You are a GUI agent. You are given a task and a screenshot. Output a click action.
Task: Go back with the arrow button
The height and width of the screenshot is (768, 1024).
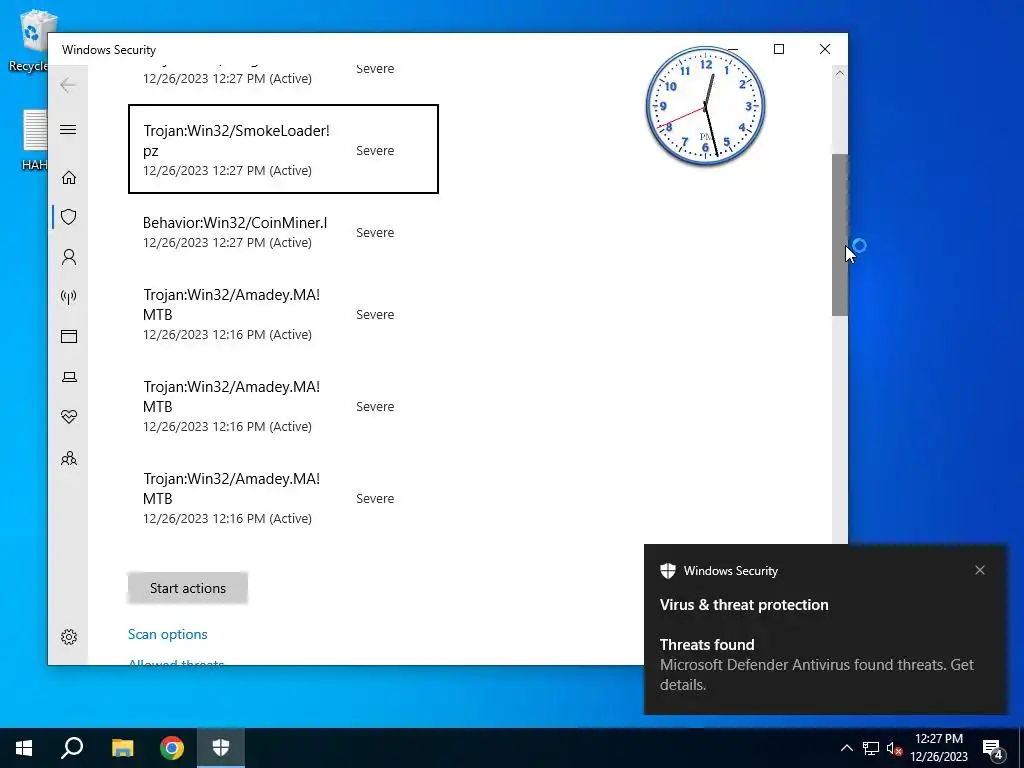tap(68, 85)
